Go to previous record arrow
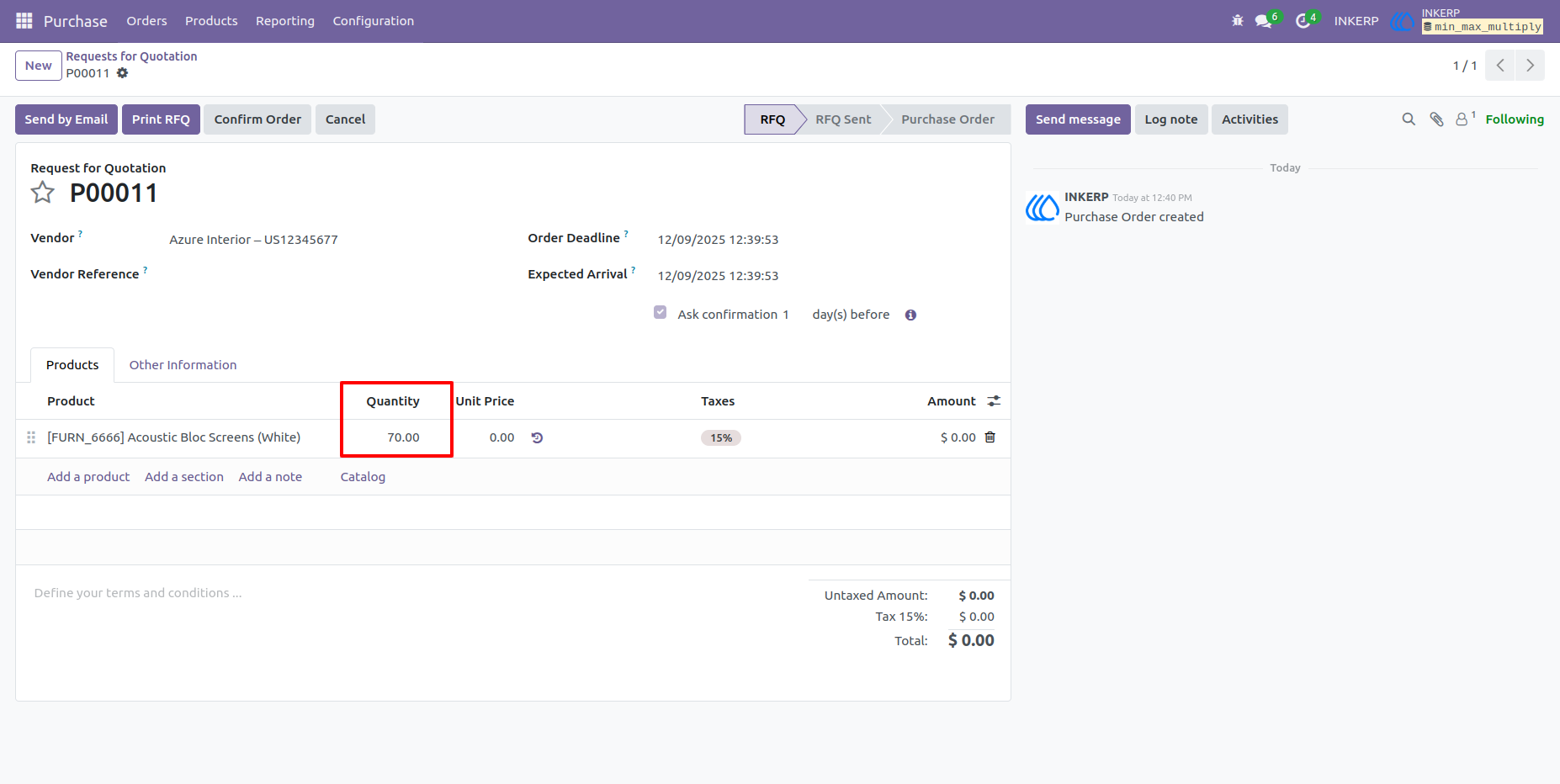 (x=1500, y=66)
